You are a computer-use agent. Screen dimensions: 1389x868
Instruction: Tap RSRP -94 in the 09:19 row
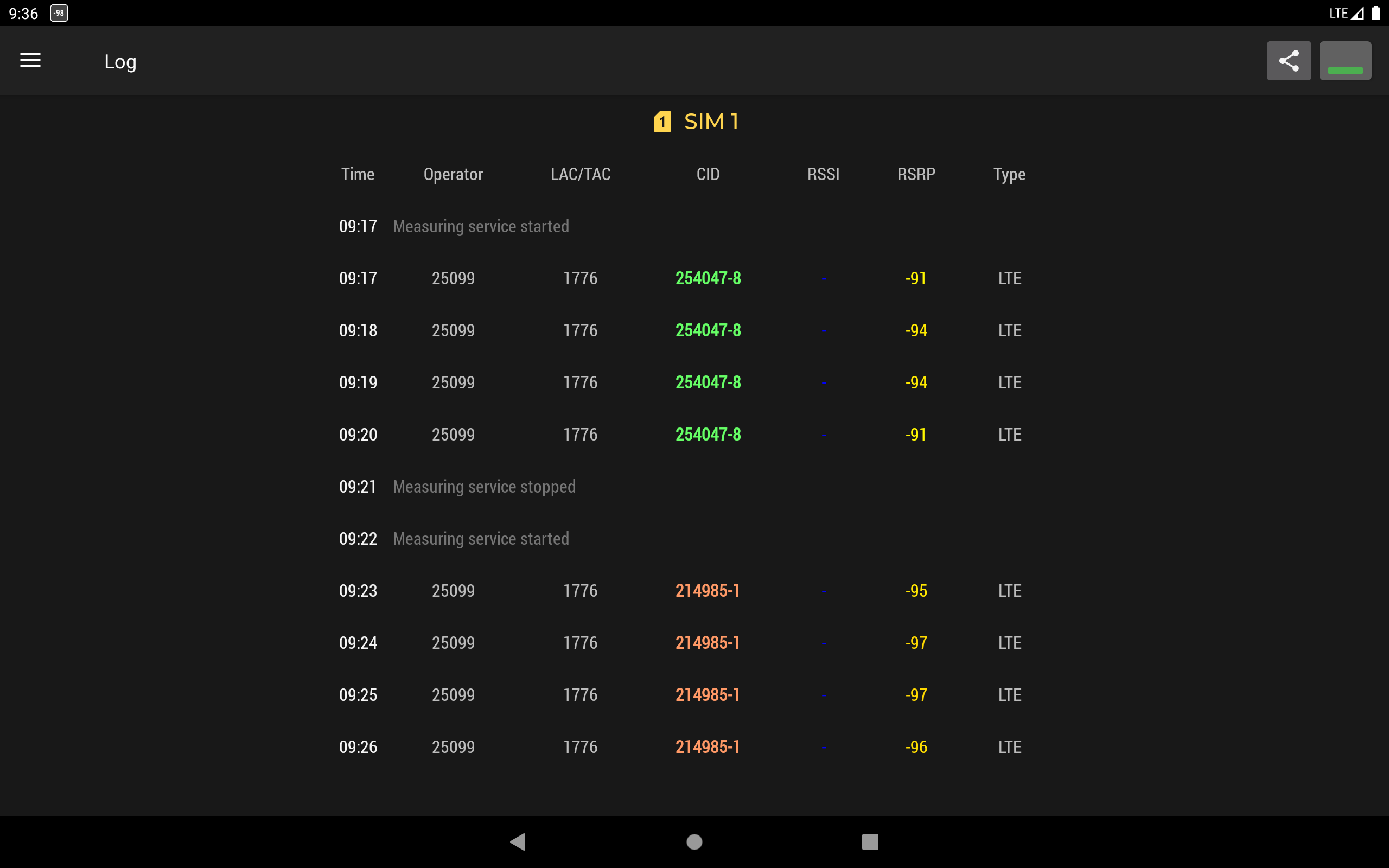[x=916, y=382]
